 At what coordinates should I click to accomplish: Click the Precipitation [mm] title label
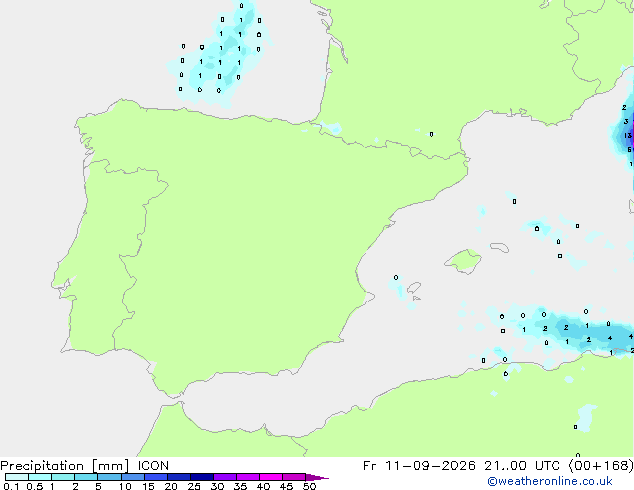(64, 466)
